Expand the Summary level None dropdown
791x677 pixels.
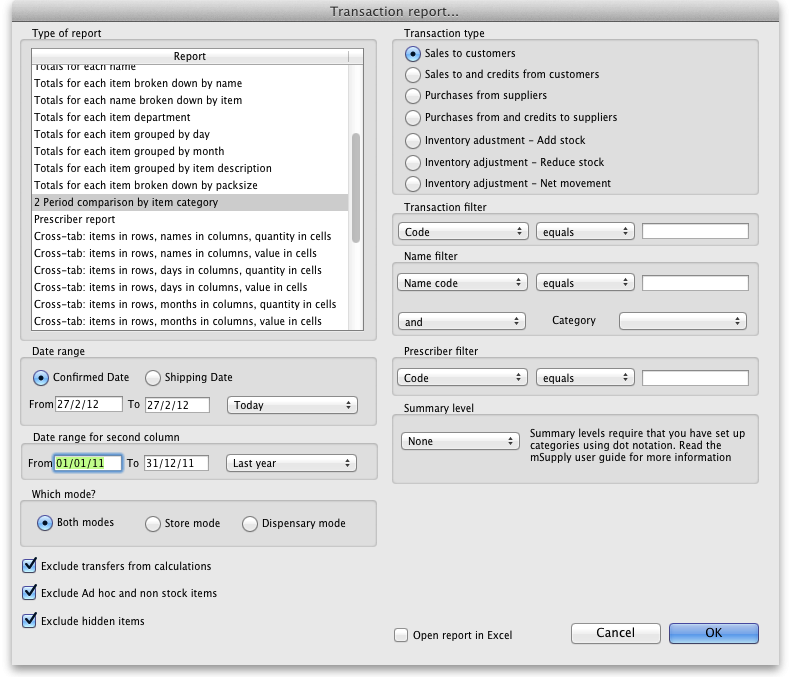click(458, 441)
